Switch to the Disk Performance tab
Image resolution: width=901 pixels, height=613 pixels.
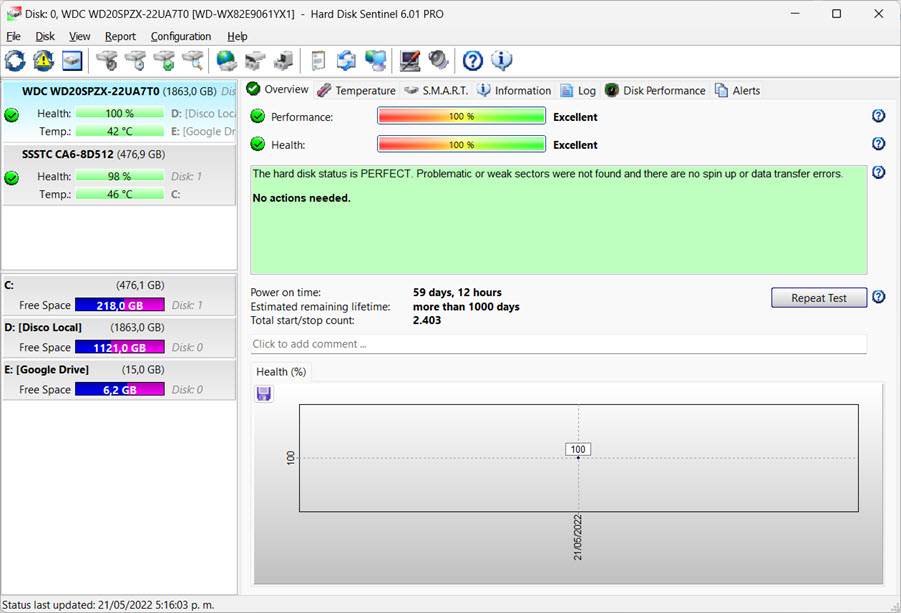coord(655,90)
